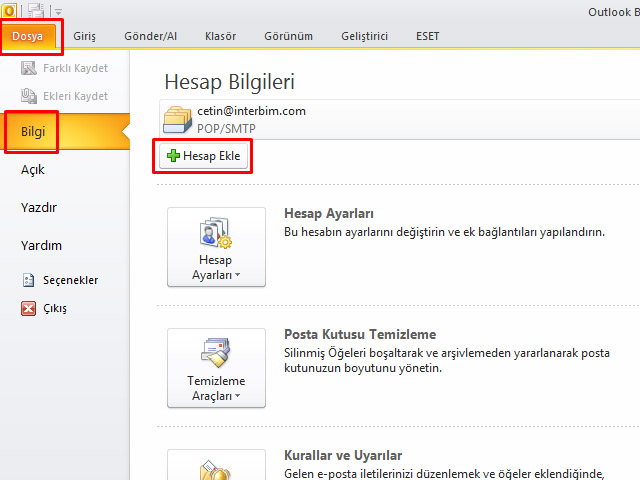Viewport: 640px width, 480px height.
Task: Go to the Görünüm tab
Action: [288, 37]
